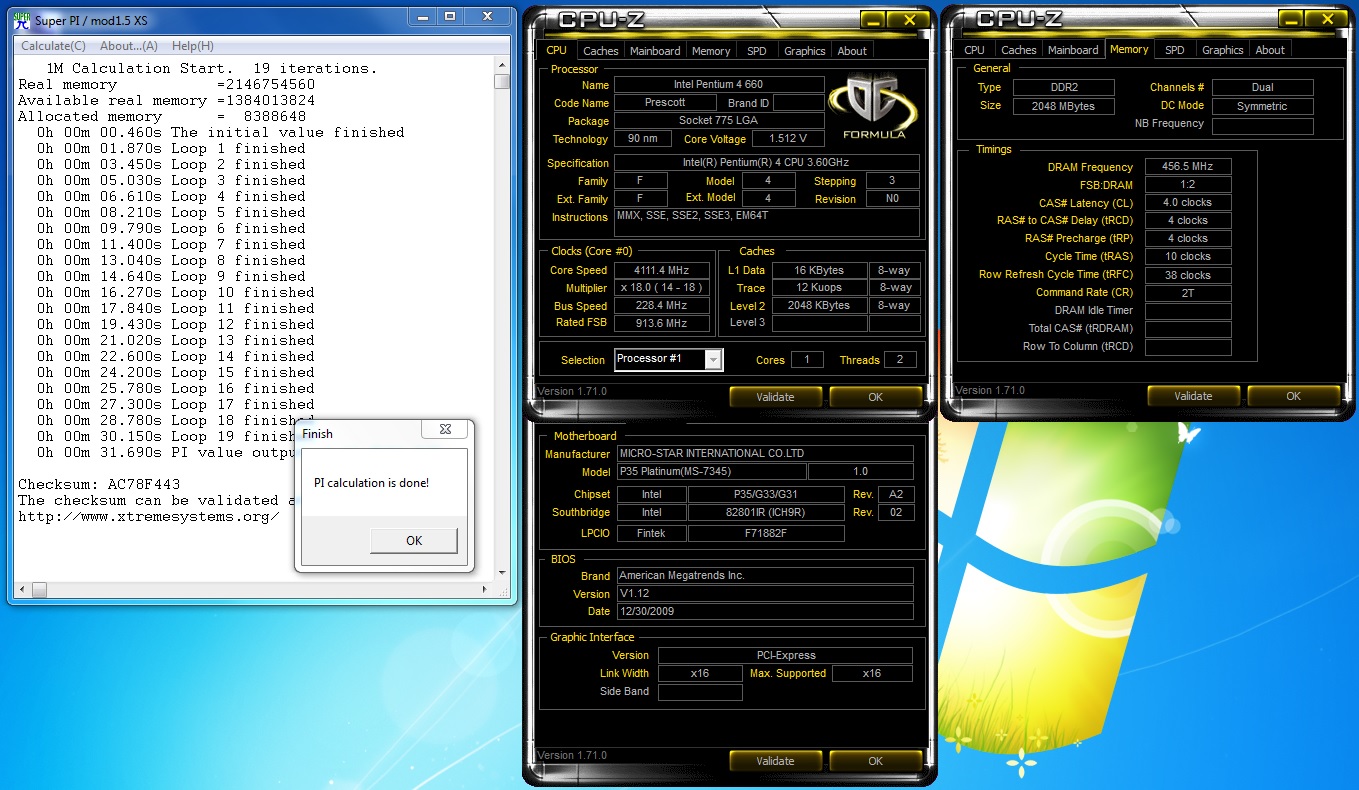Select CPU tab in CPU-Z memory window
The height and width of the screenshot is (790, 1359).
975,50
